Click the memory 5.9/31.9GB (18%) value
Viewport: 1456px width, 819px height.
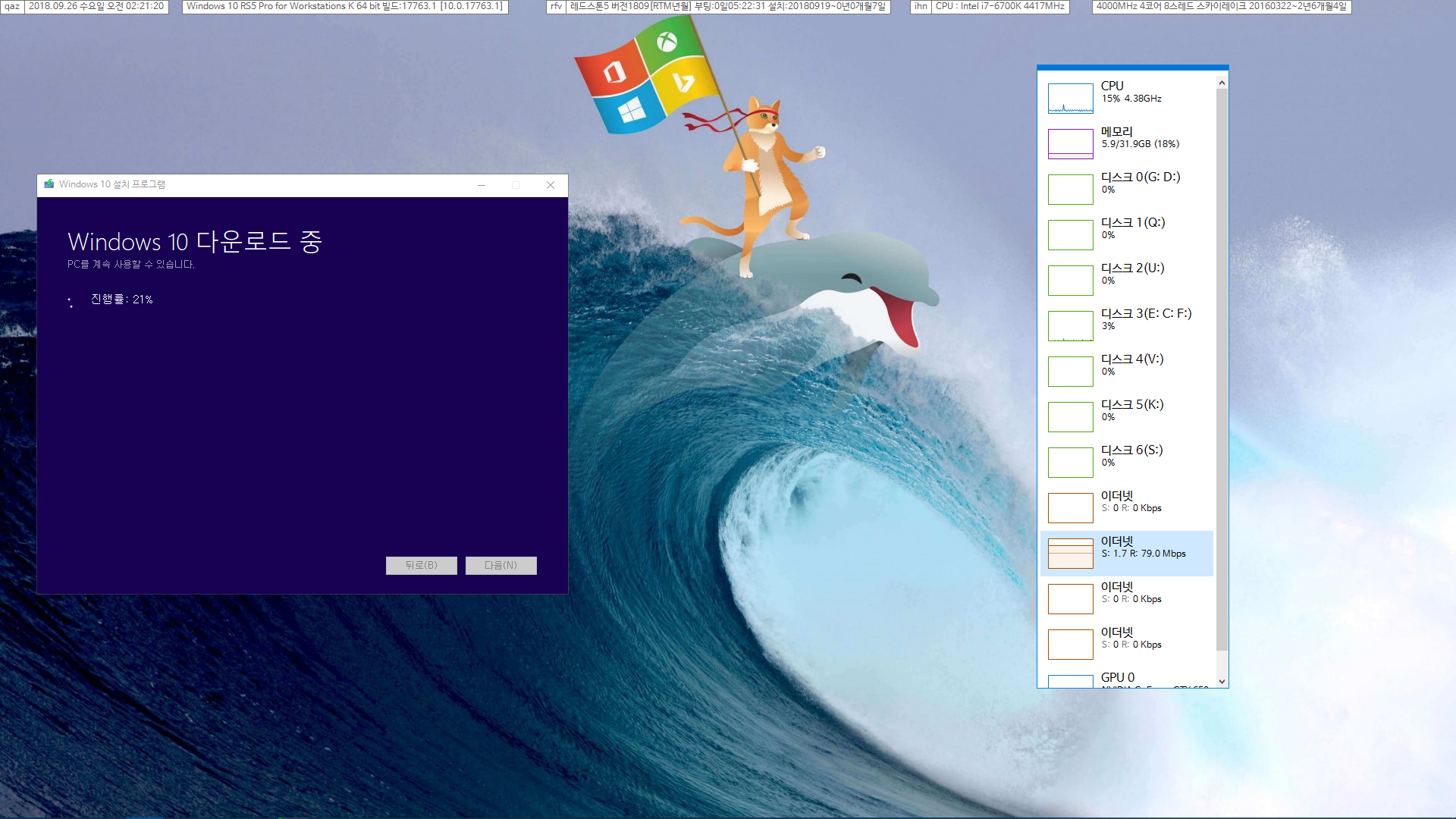[1141, 144]
